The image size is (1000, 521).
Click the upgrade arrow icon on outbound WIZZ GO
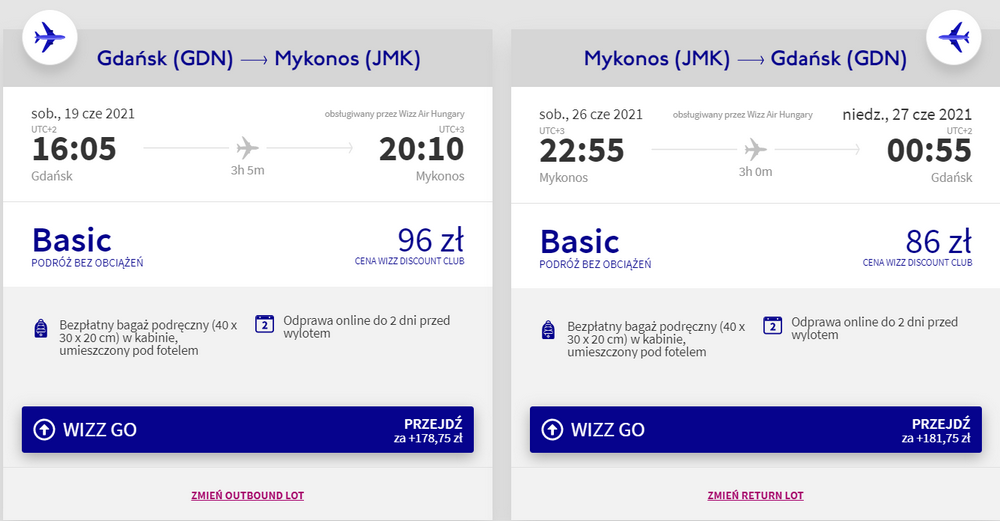click(44, 429)
